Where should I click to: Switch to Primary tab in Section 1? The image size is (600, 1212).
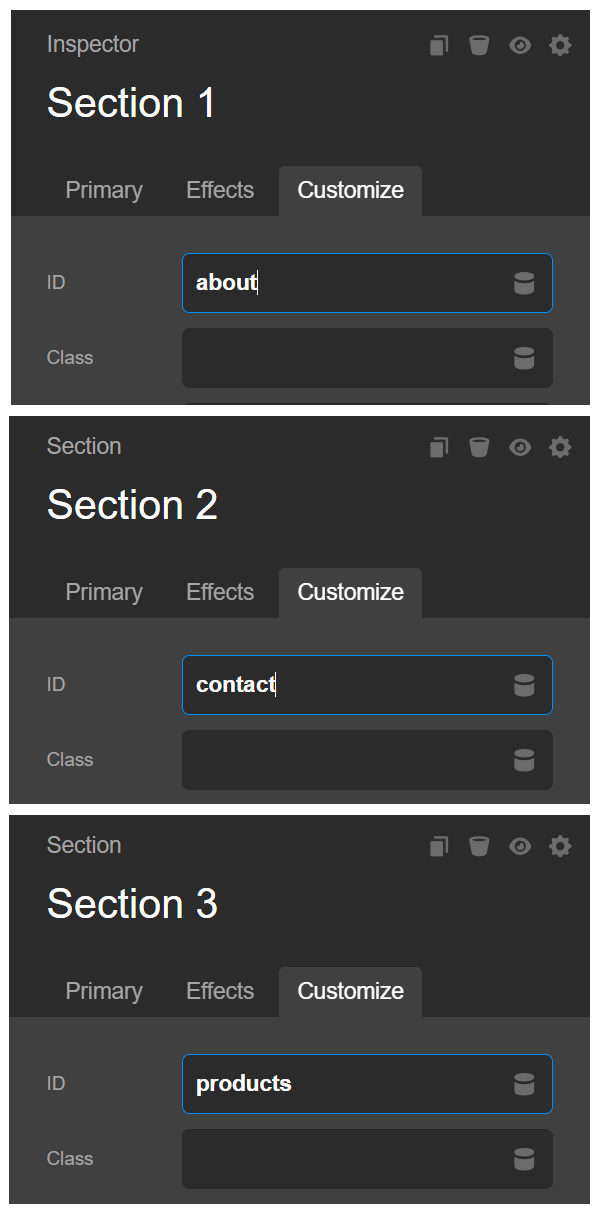point(104,190)
